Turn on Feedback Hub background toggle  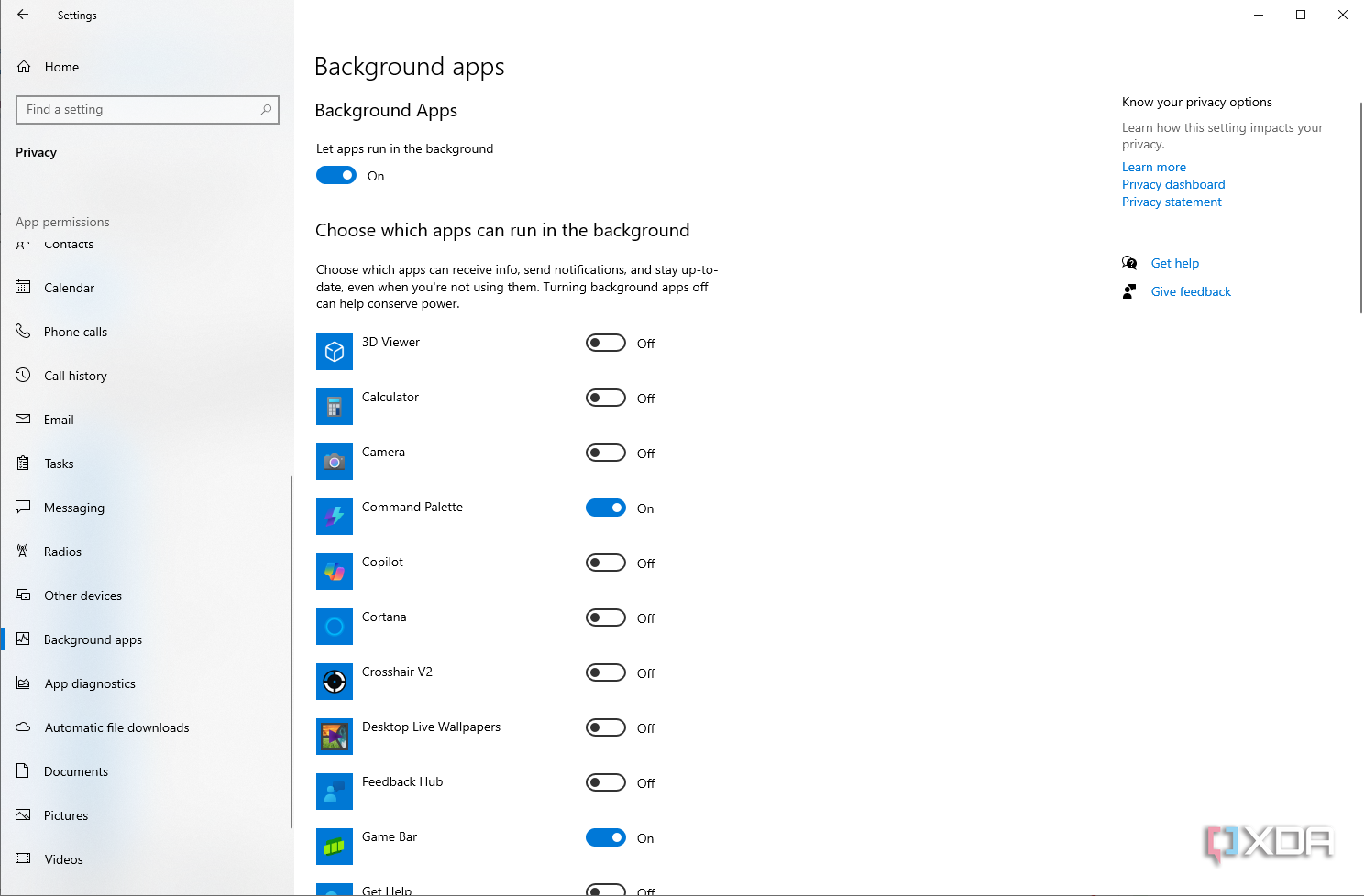(606, 782)
